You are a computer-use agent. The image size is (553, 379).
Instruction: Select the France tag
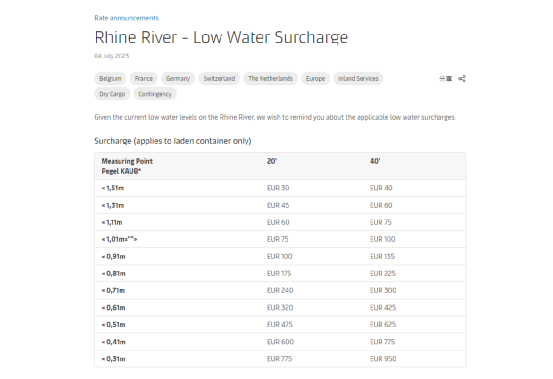coord(144,78)
